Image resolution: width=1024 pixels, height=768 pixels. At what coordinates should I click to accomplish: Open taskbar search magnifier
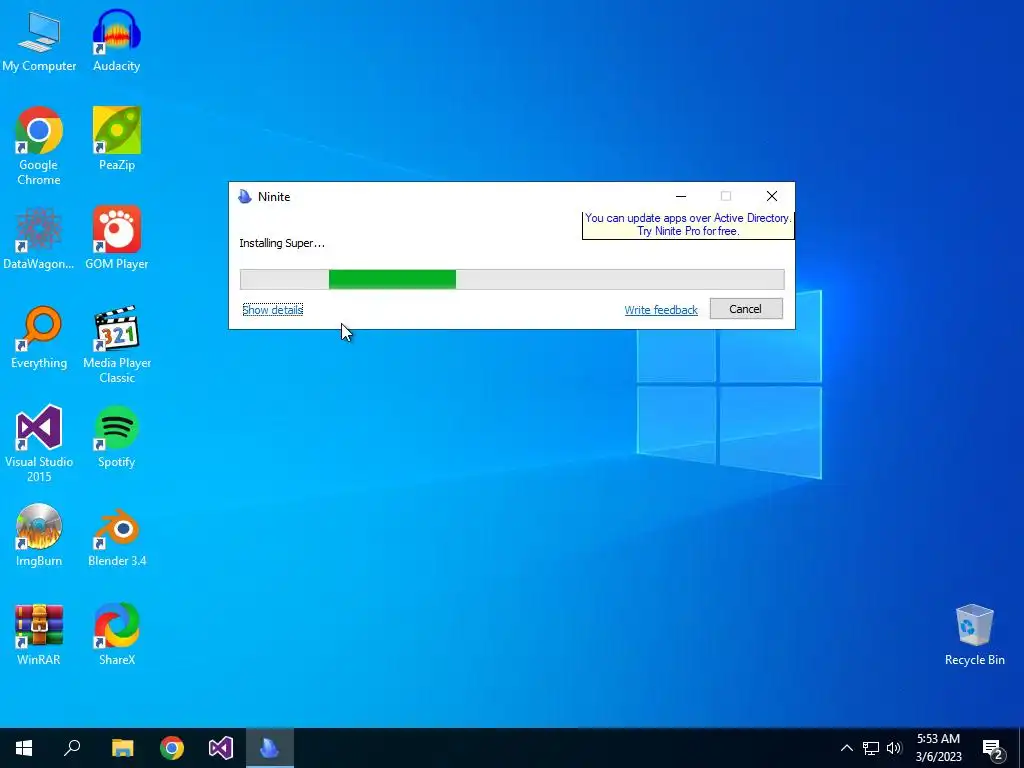[72, 748]
